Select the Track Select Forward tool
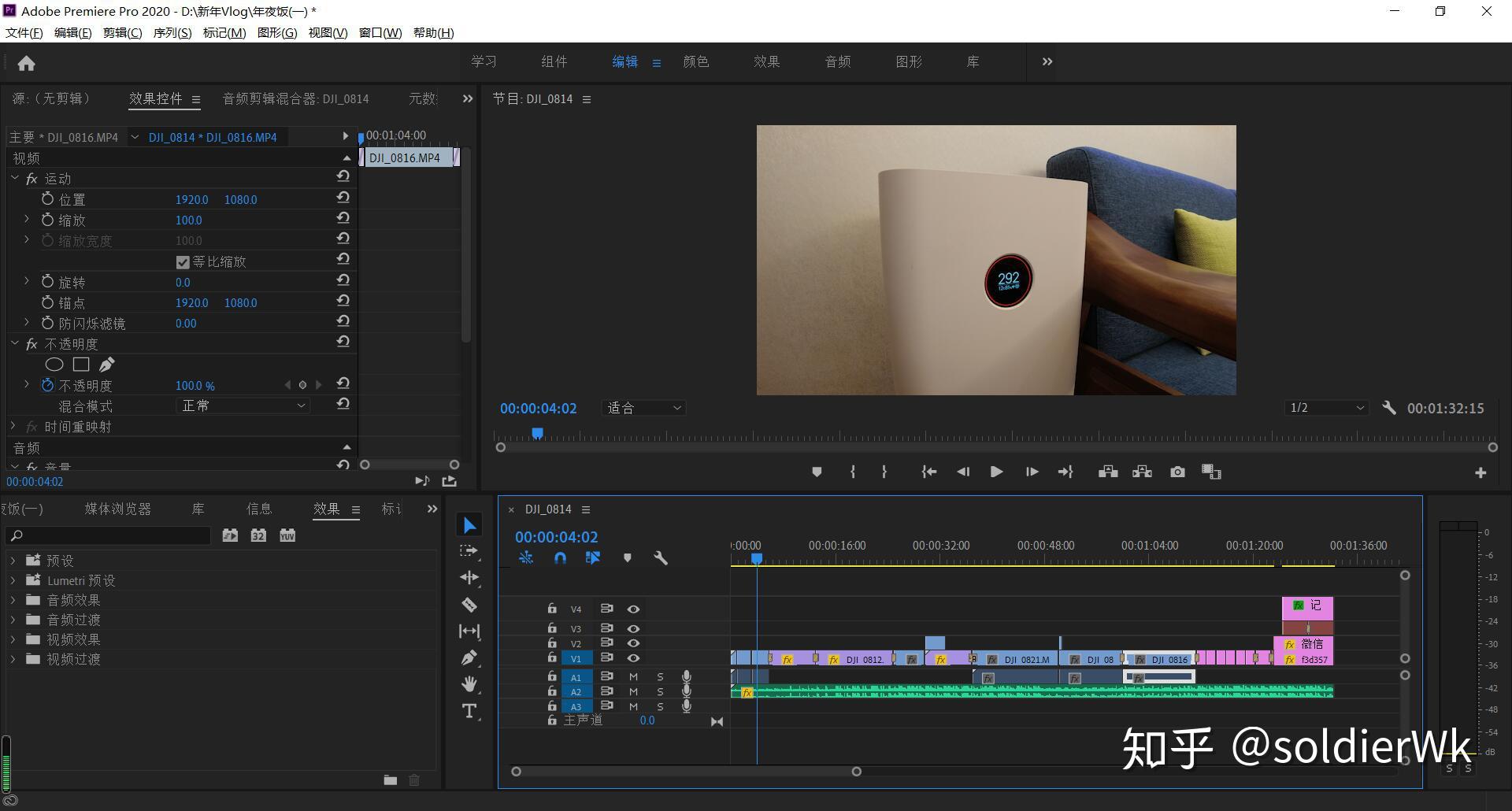 [x=469, y=551]
